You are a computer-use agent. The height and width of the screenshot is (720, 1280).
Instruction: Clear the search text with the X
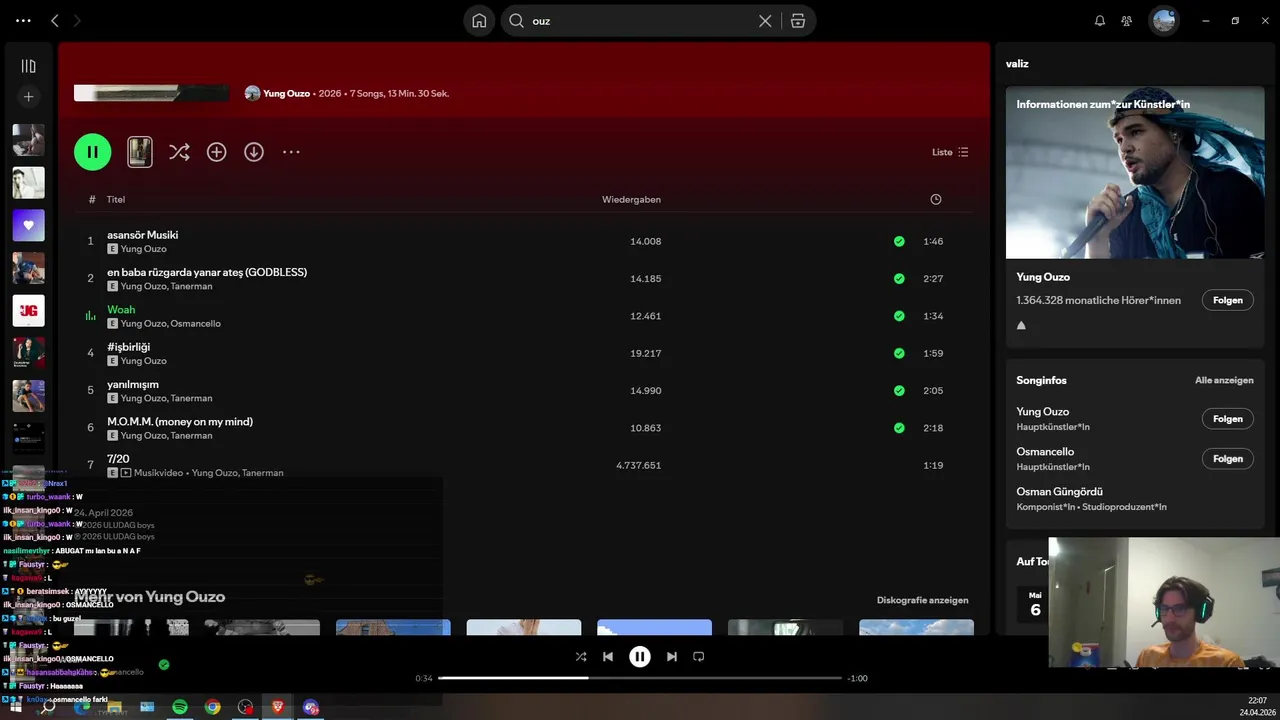pyautogui.click(x=765, y=21)
